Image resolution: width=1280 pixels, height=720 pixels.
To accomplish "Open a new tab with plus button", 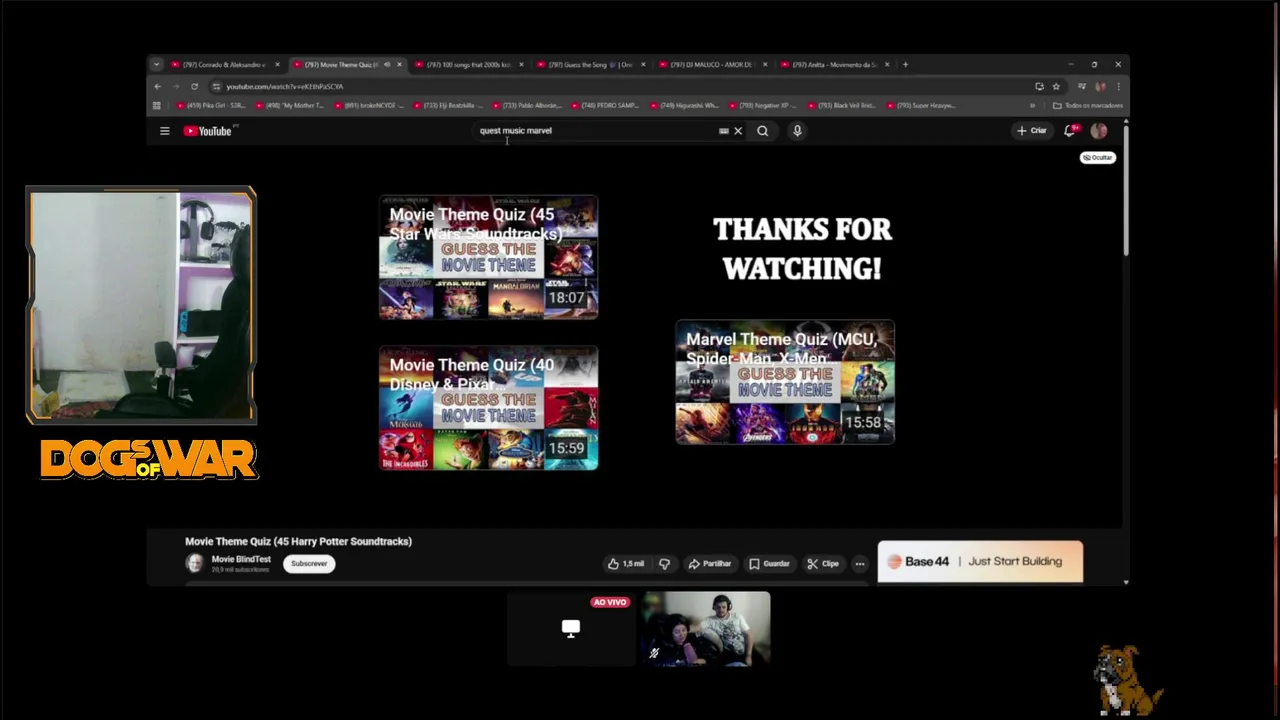I will 905,64.
